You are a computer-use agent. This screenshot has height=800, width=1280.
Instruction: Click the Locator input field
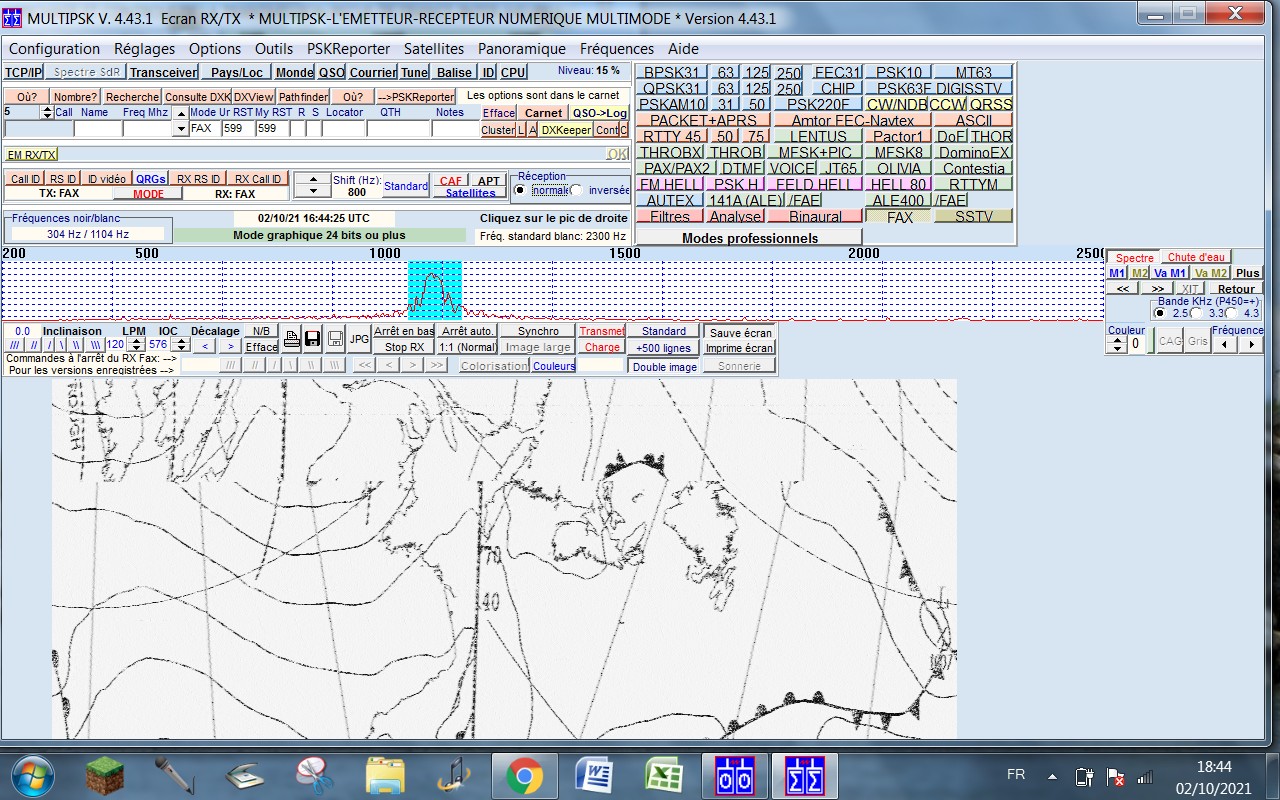coord(343,129)
